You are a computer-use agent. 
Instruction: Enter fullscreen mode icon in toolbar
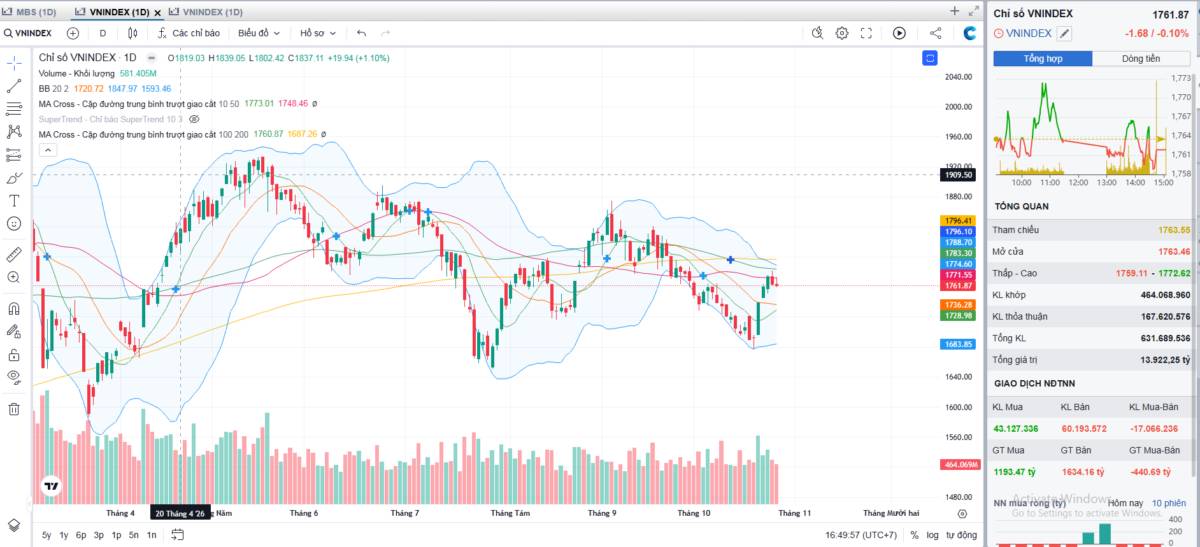(865, 33)
